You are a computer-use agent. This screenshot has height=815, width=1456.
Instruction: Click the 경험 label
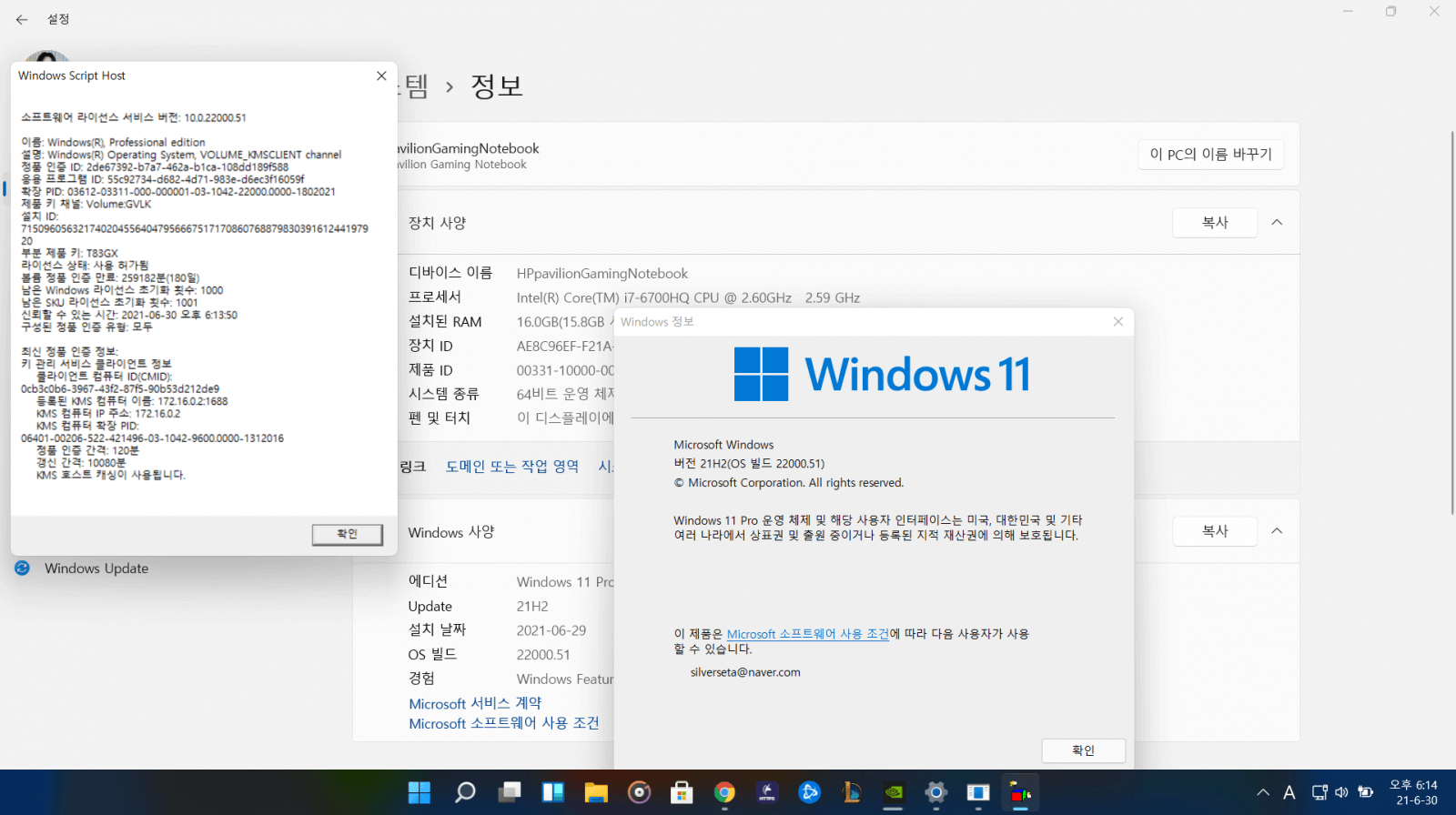point(421,679)
